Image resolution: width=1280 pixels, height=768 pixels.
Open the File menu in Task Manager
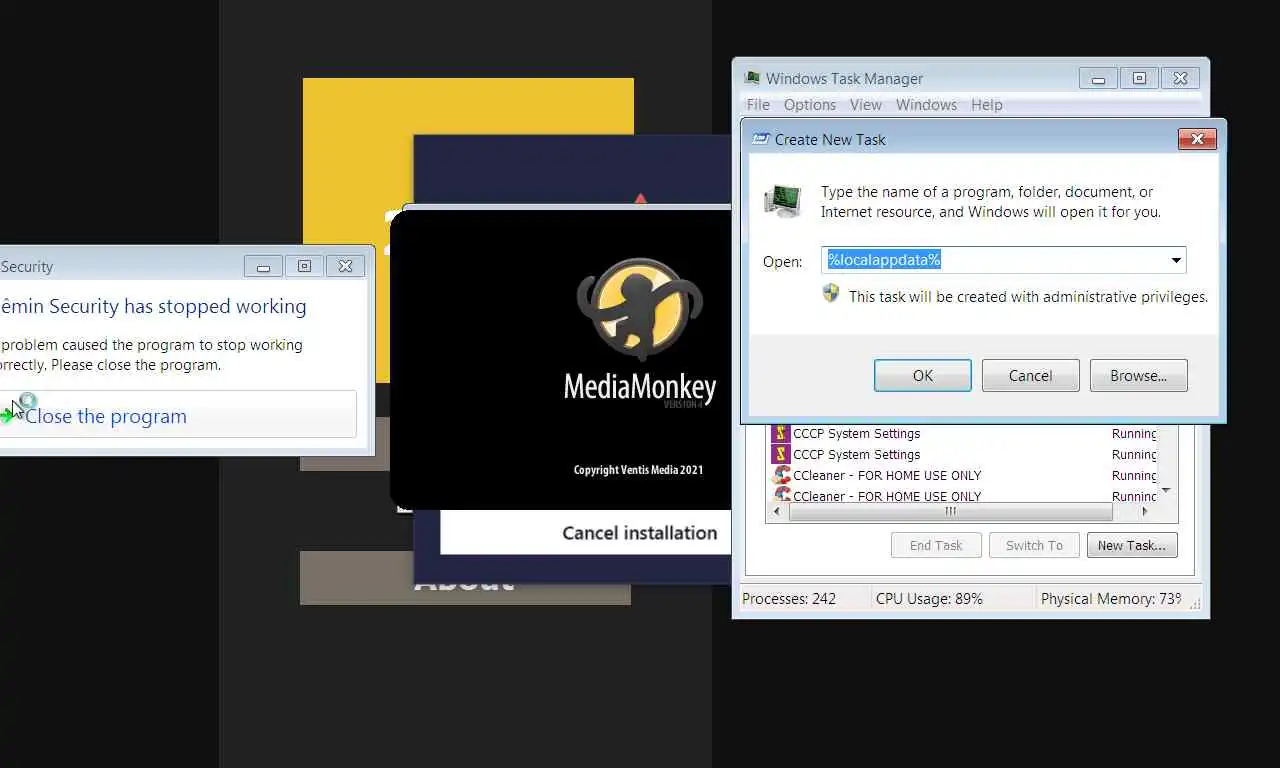(758, 104)
